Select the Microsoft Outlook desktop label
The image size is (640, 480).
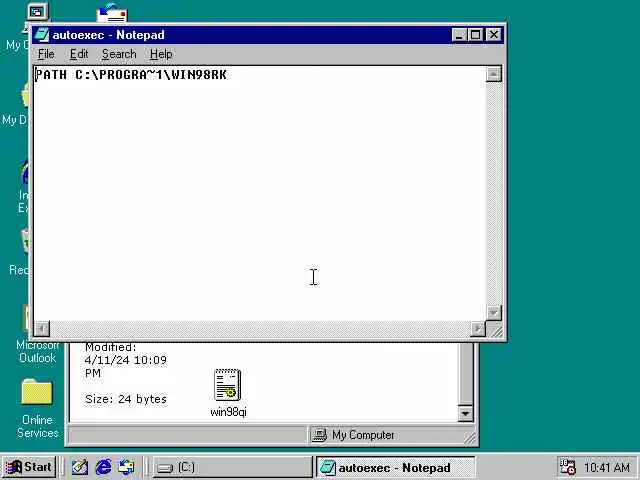(37, 351)
